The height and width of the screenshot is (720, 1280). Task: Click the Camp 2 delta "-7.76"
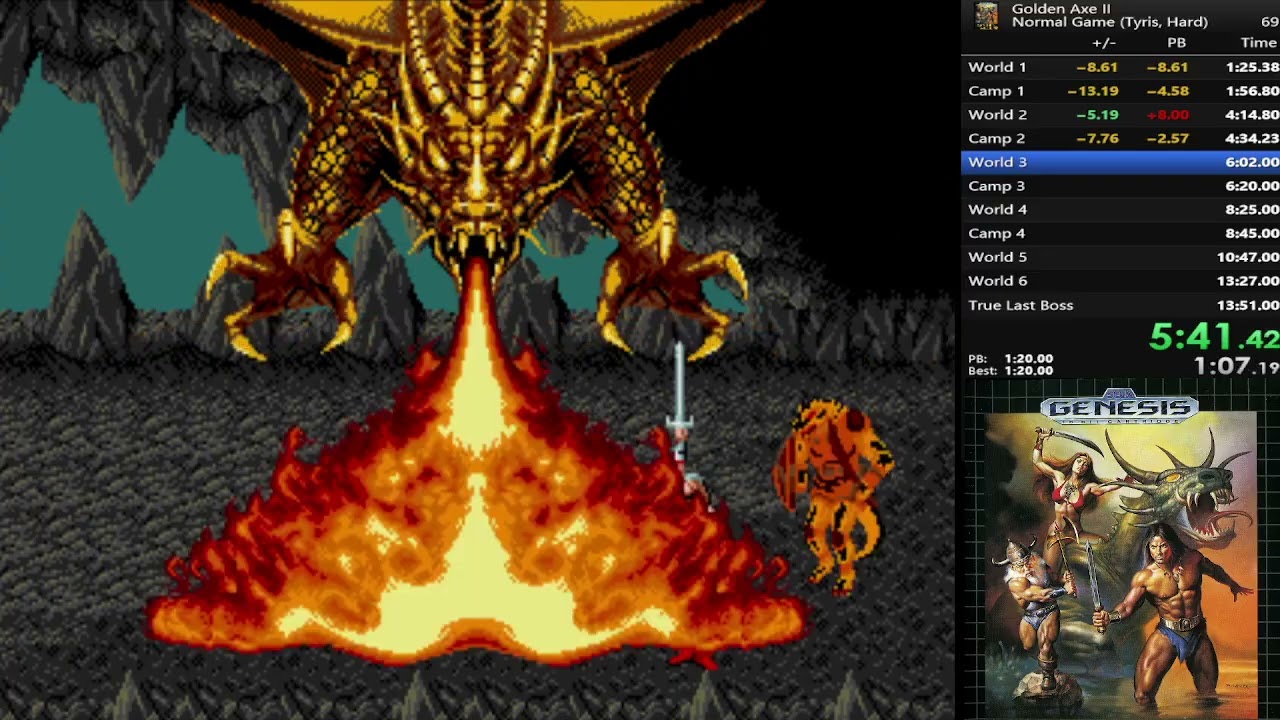pos(1097,139)
